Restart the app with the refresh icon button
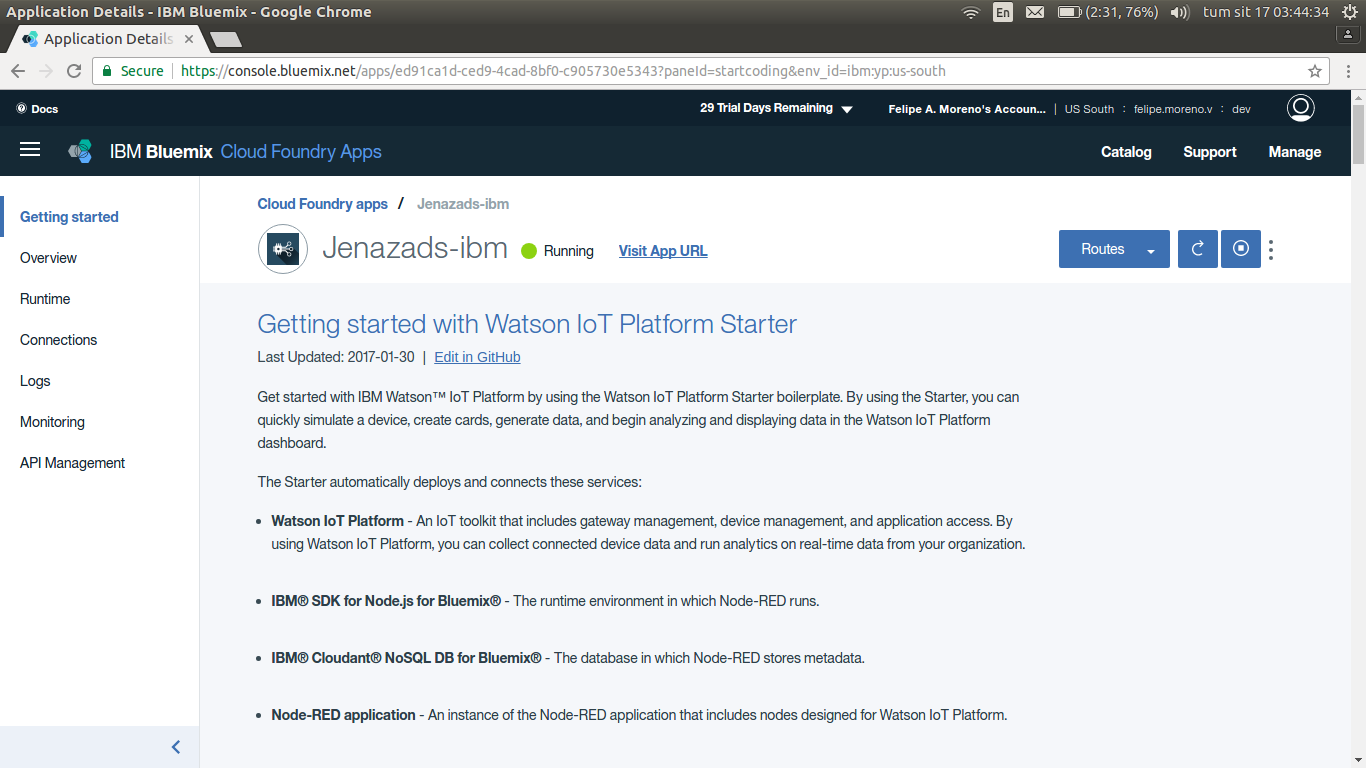The width and height of the screenshot is (1366, 768). coord(1198,249)
